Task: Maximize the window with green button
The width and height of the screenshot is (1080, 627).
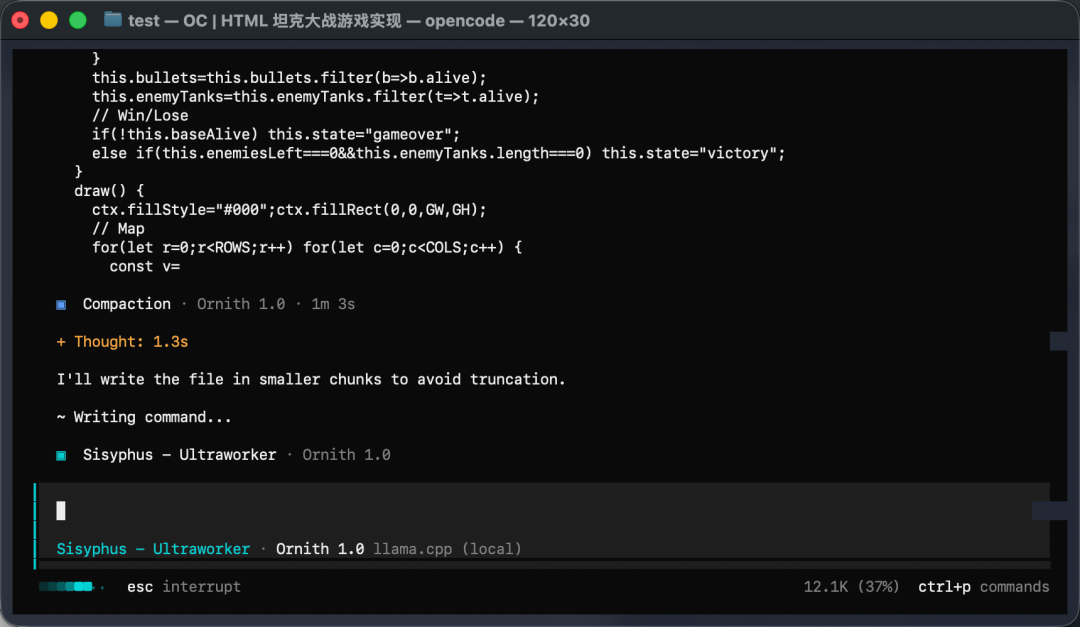Action: pos(78,20)
